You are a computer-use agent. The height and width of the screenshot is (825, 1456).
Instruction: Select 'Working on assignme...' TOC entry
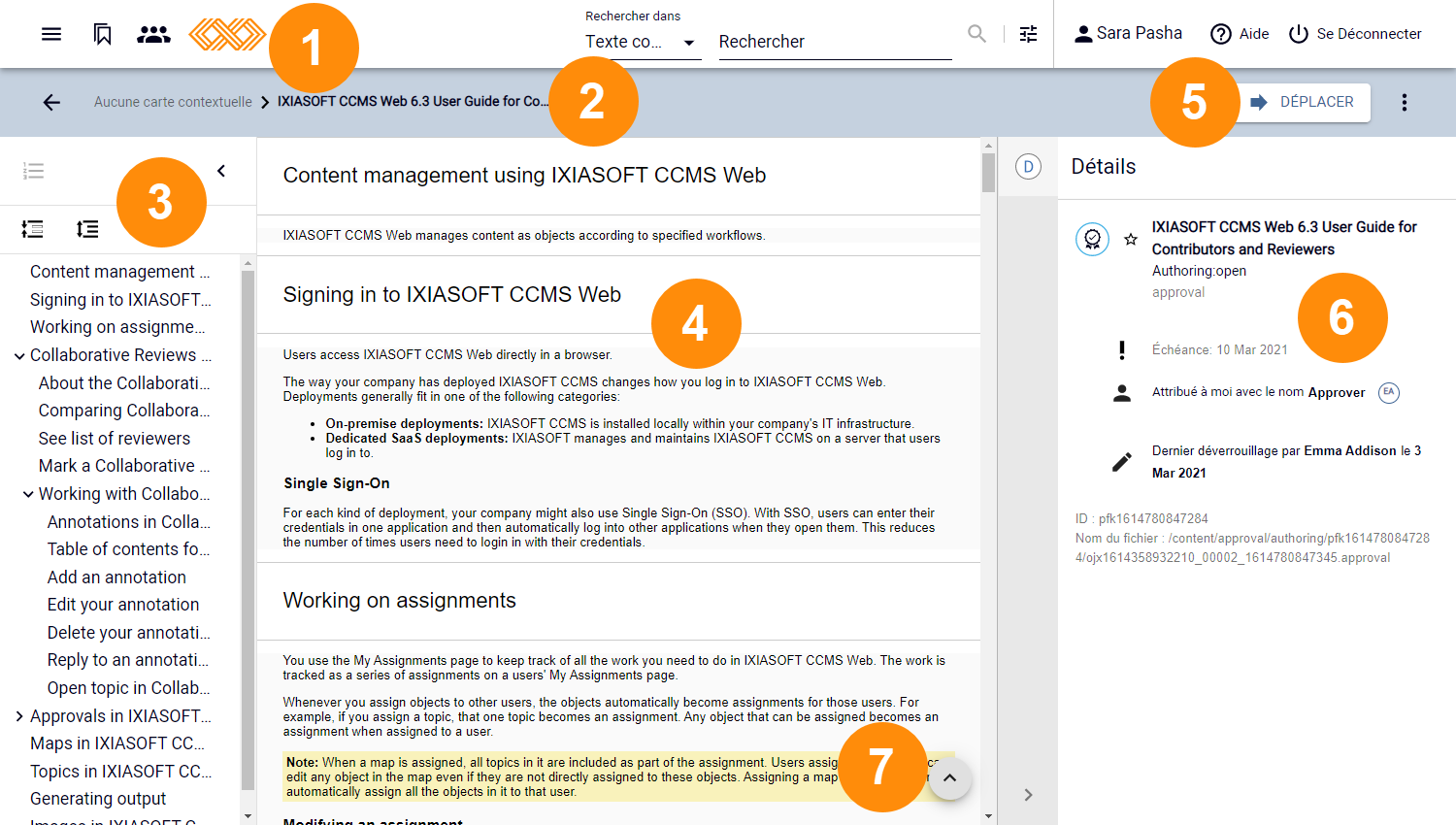click(117, 327)
